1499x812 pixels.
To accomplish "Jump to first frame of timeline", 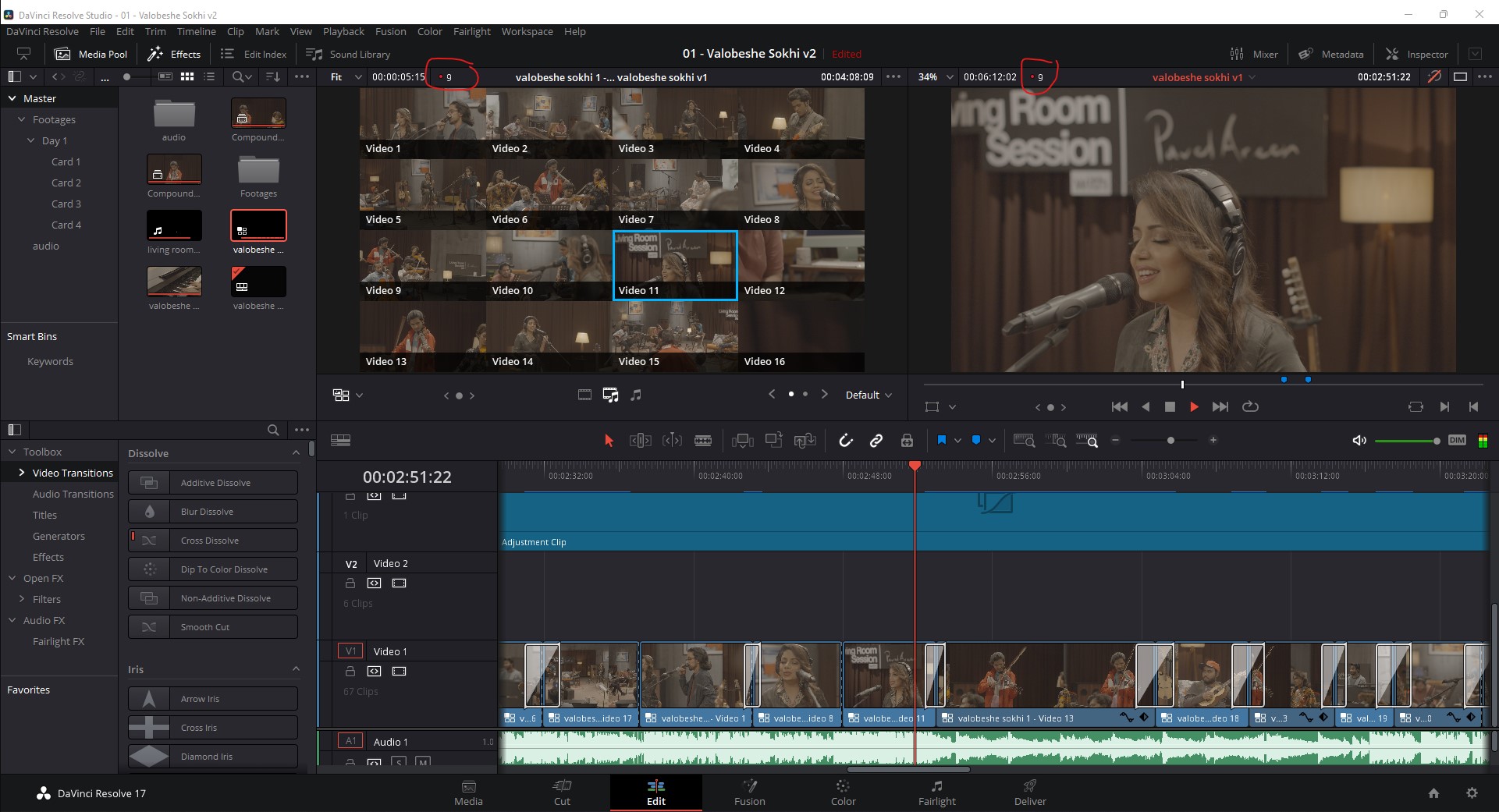I will click(x=1119, y=406).
